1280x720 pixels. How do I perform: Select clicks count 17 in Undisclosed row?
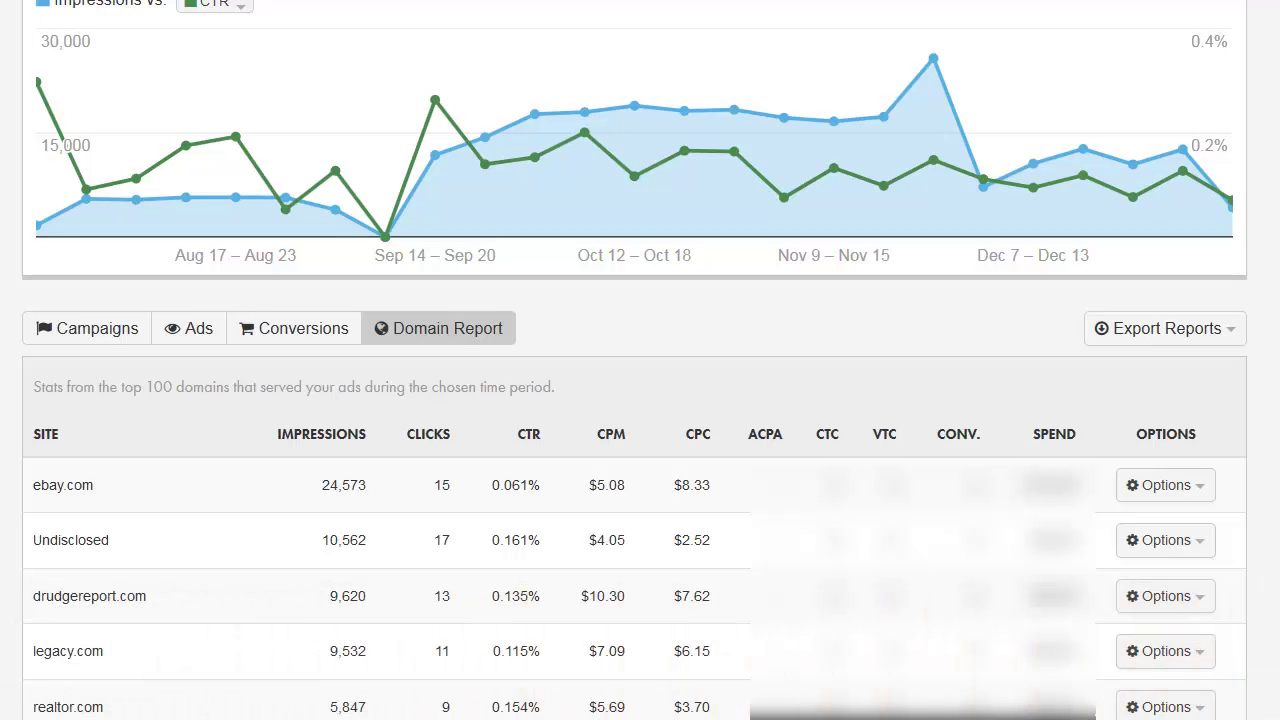point(442,540)
